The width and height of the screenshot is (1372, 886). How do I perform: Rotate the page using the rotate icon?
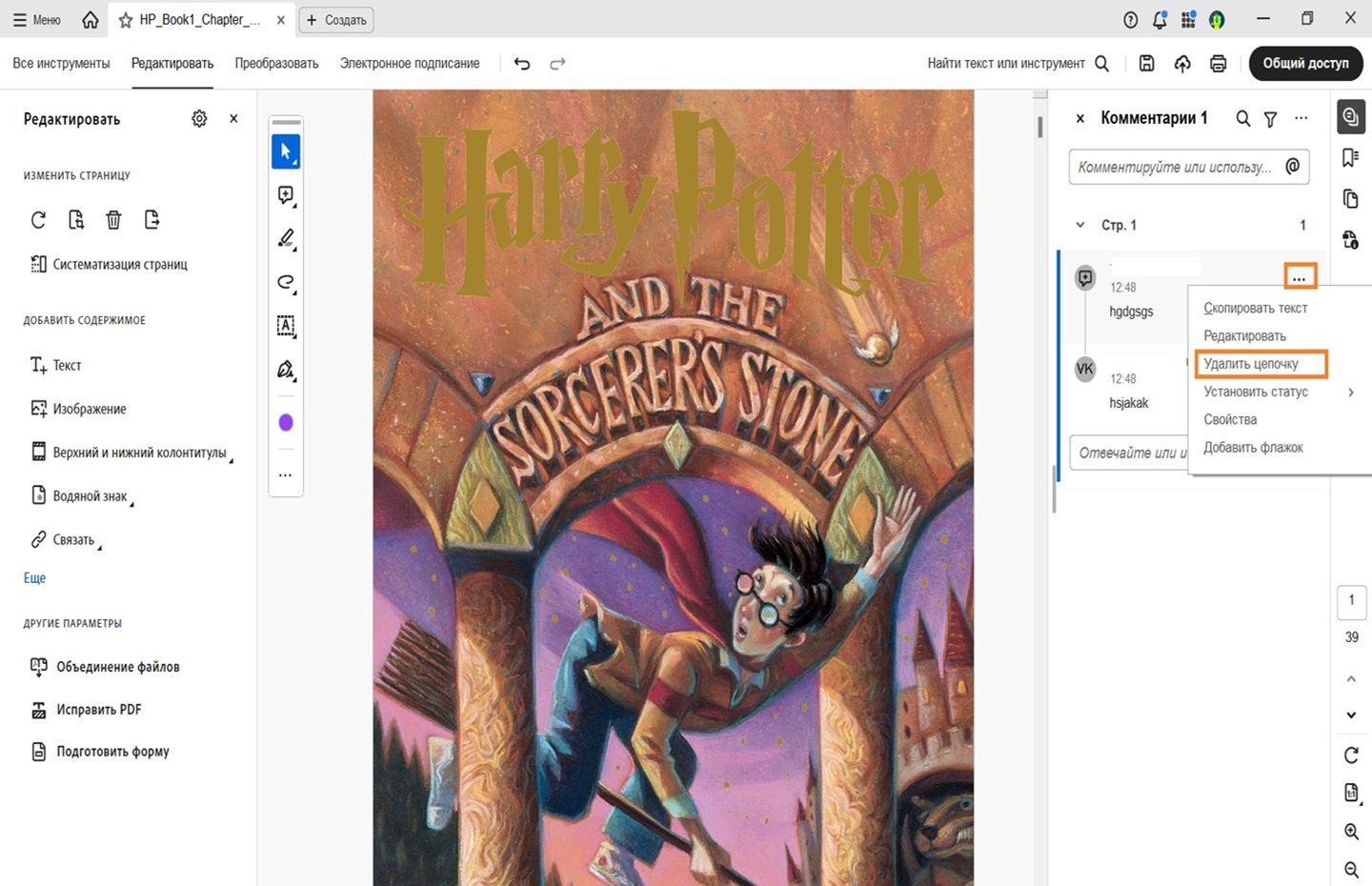pyautogui.click(x=38, y=220)
